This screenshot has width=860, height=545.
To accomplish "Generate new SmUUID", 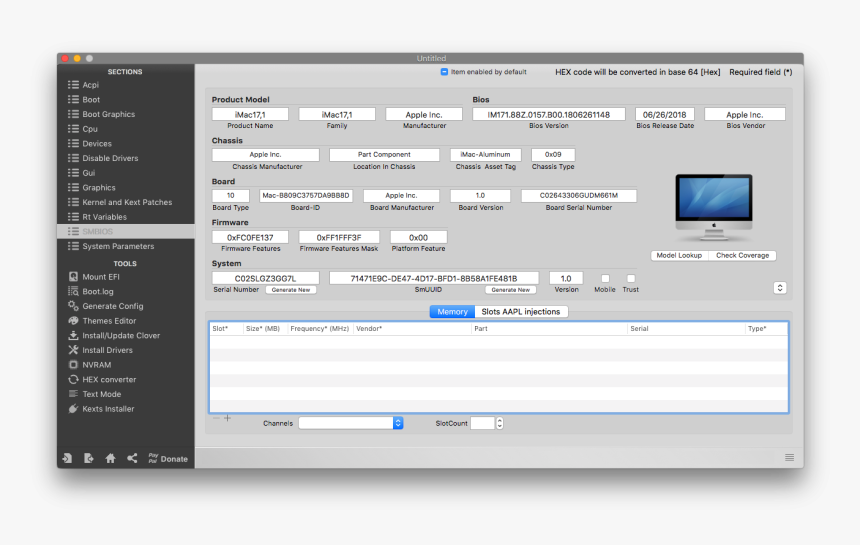I will click(511, 289).
